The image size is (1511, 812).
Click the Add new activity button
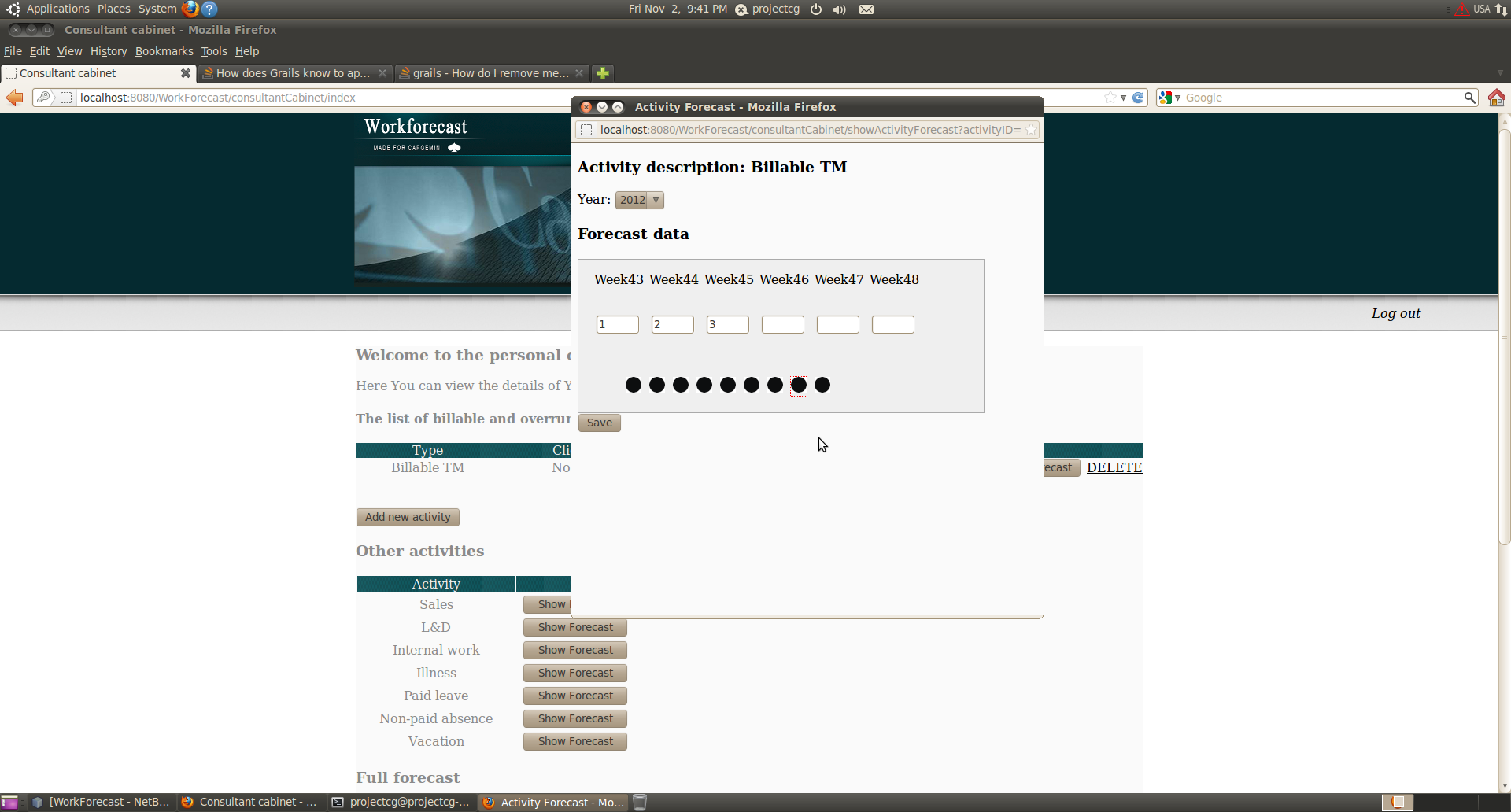coord(408,517)
